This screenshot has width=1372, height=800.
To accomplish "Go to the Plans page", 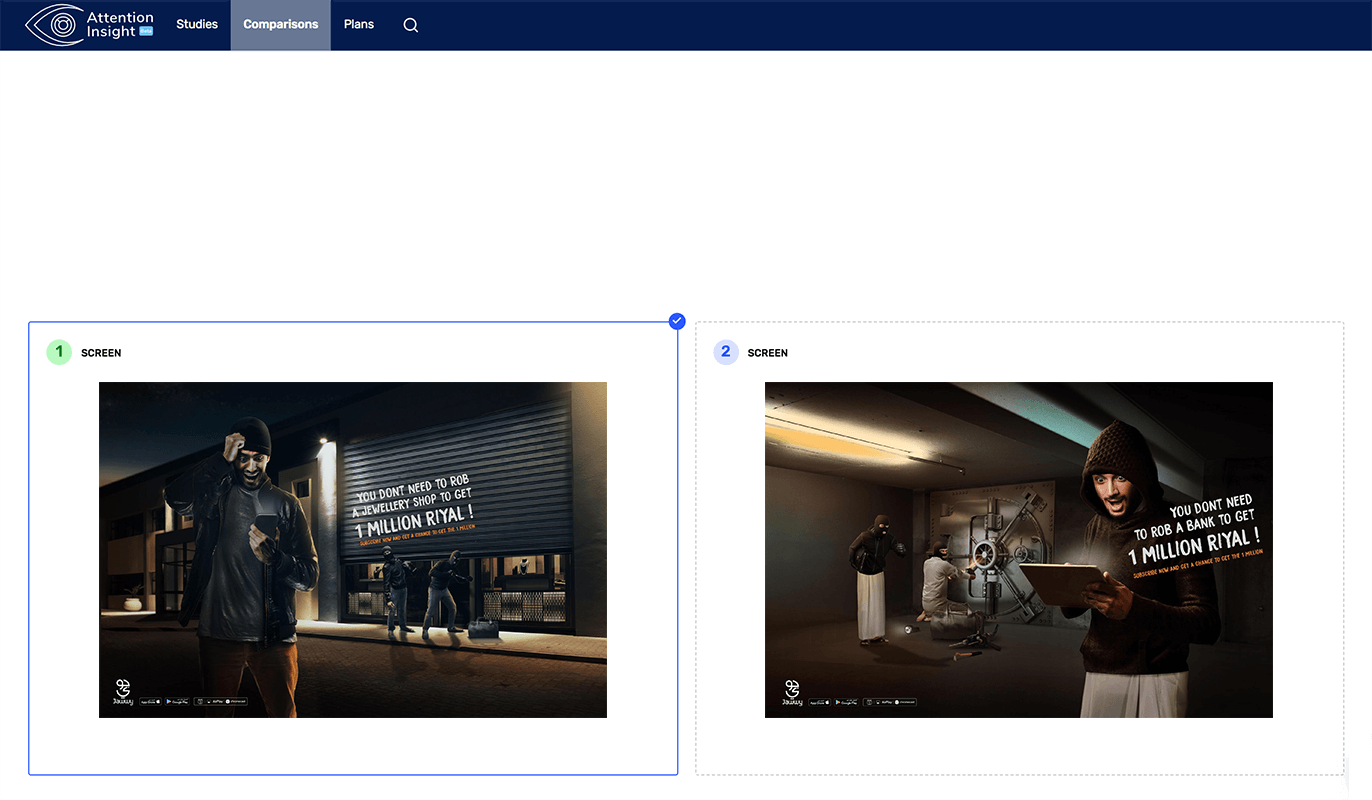I will coord(359,24).
